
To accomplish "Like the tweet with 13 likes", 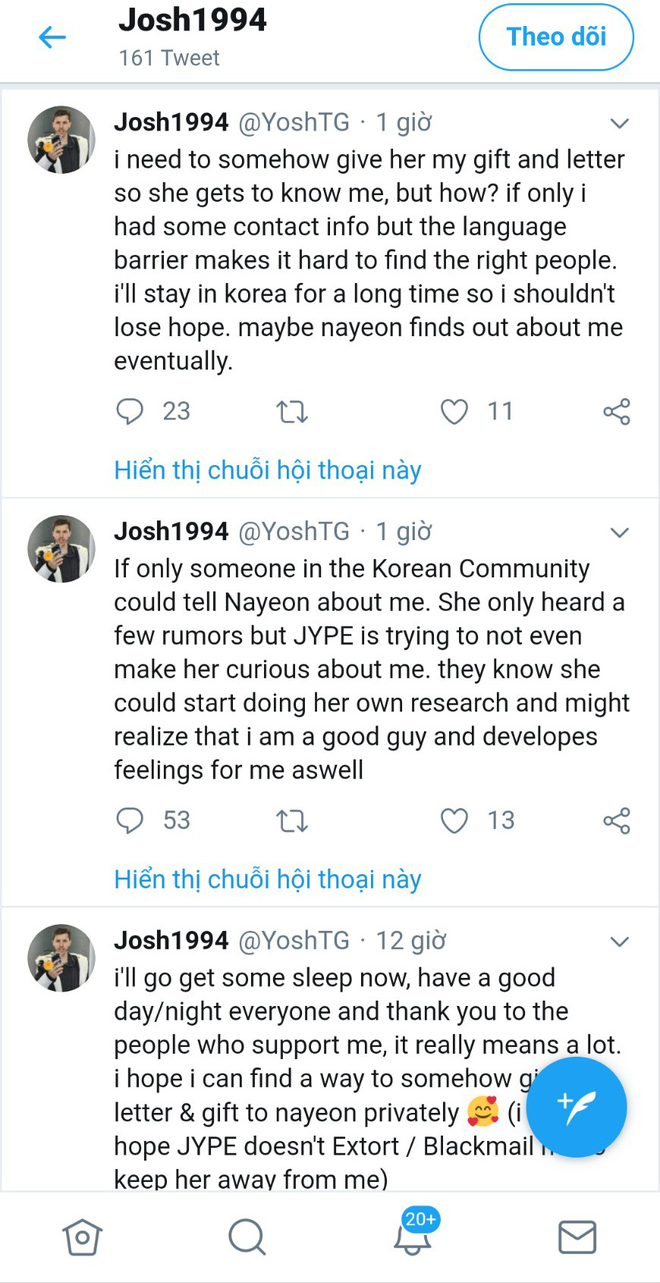I will (x=454, y=821).
